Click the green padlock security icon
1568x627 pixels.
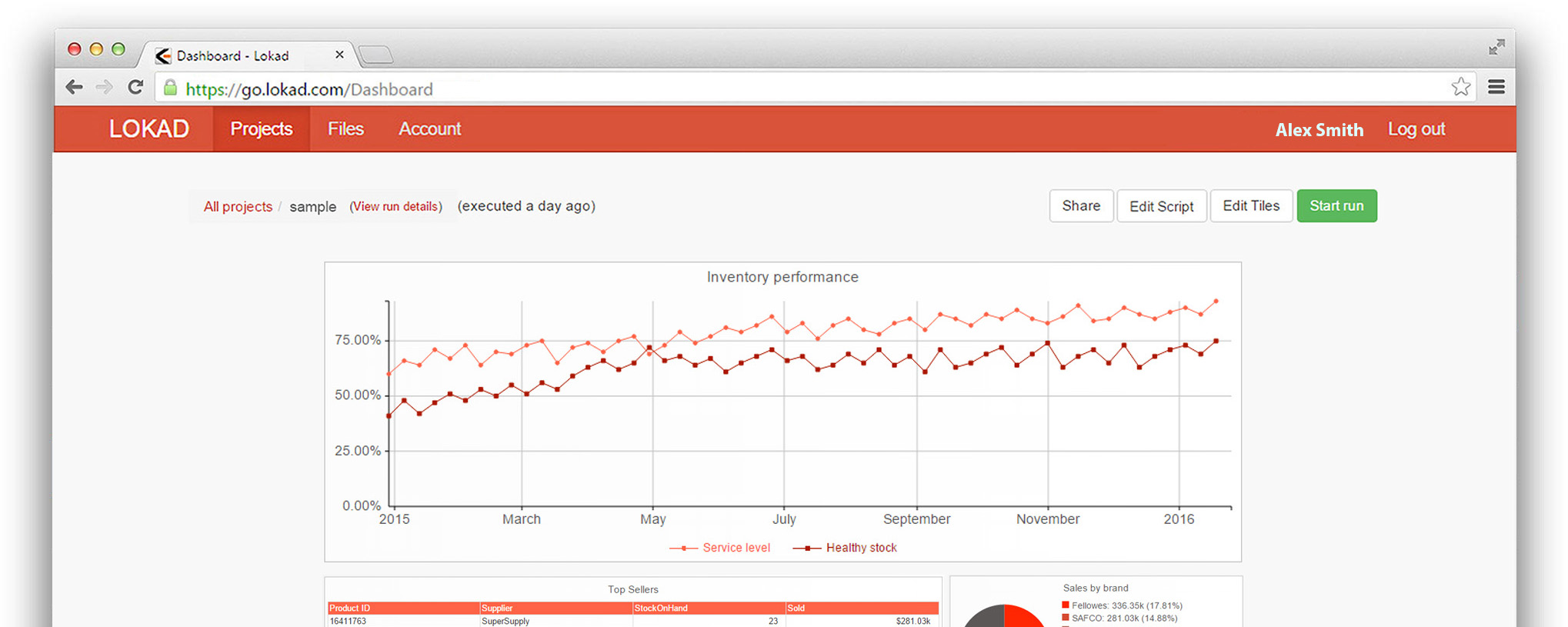171,88
